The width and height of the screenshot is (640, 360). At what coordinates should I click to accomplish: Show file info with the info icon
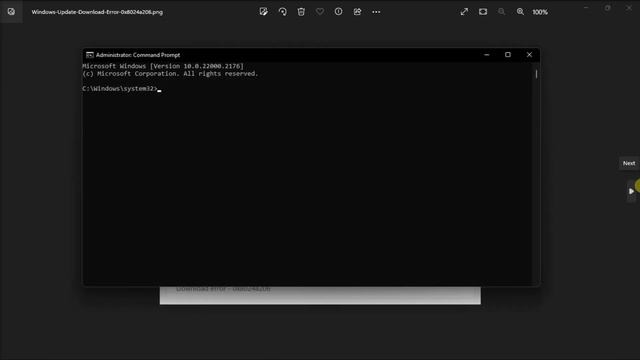coord(338,12)
